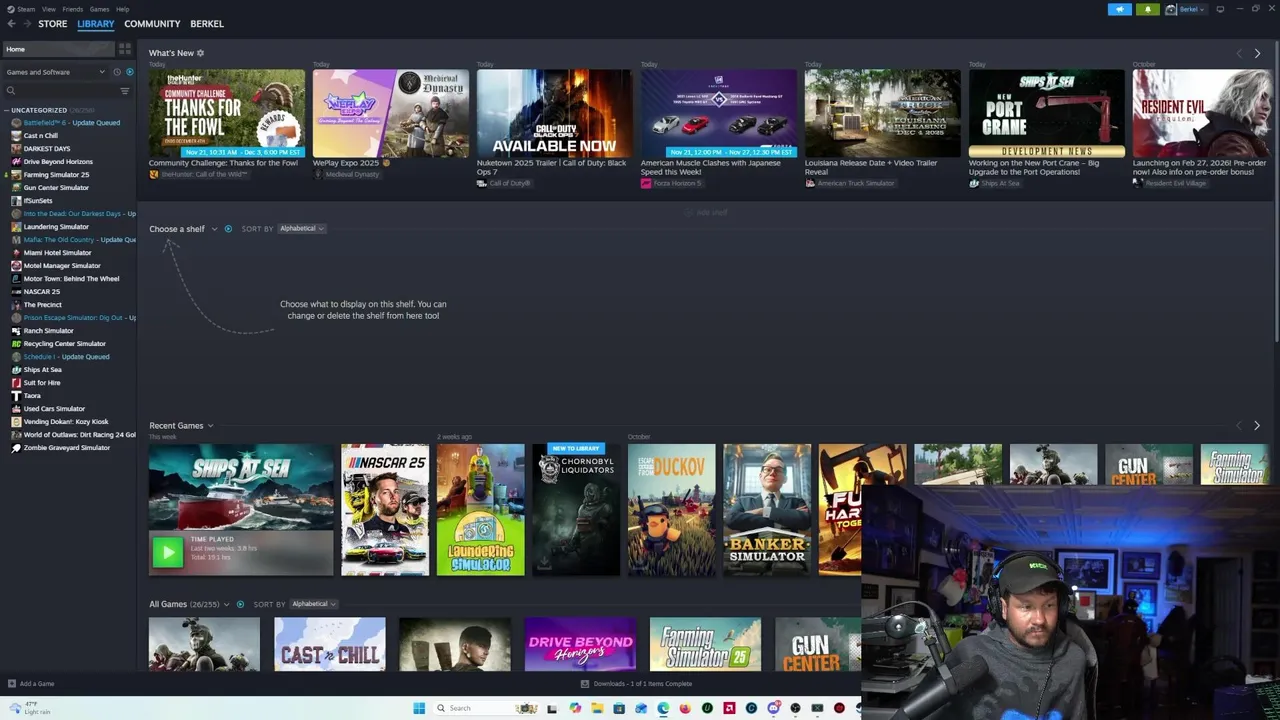The height and width of the screenshot is (720, 1280).
Task: Select Ships At Sea in the sidebar list
Action: click(42, 370)
